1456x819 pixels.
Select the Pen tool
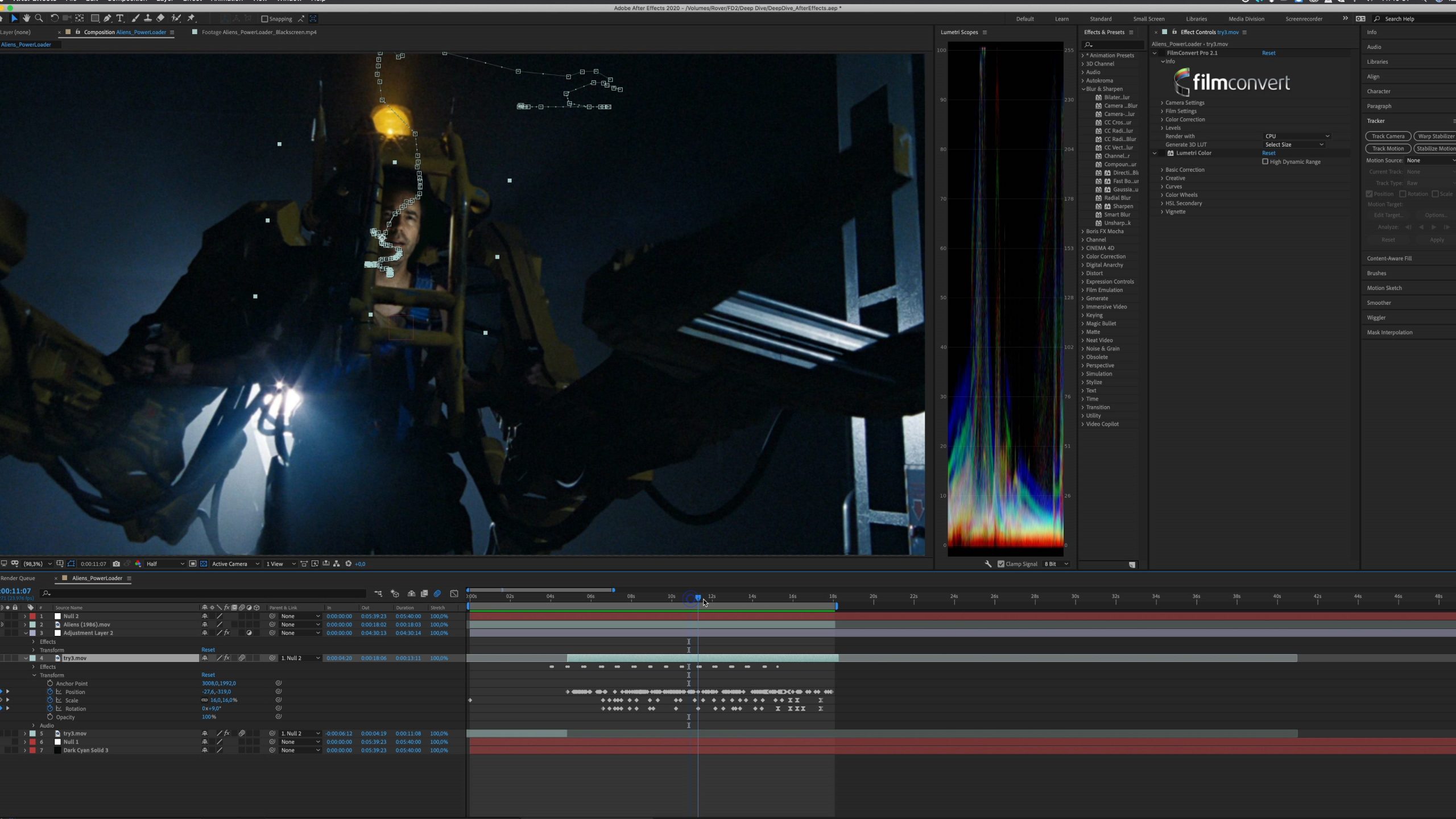click(x=107, y=19)
